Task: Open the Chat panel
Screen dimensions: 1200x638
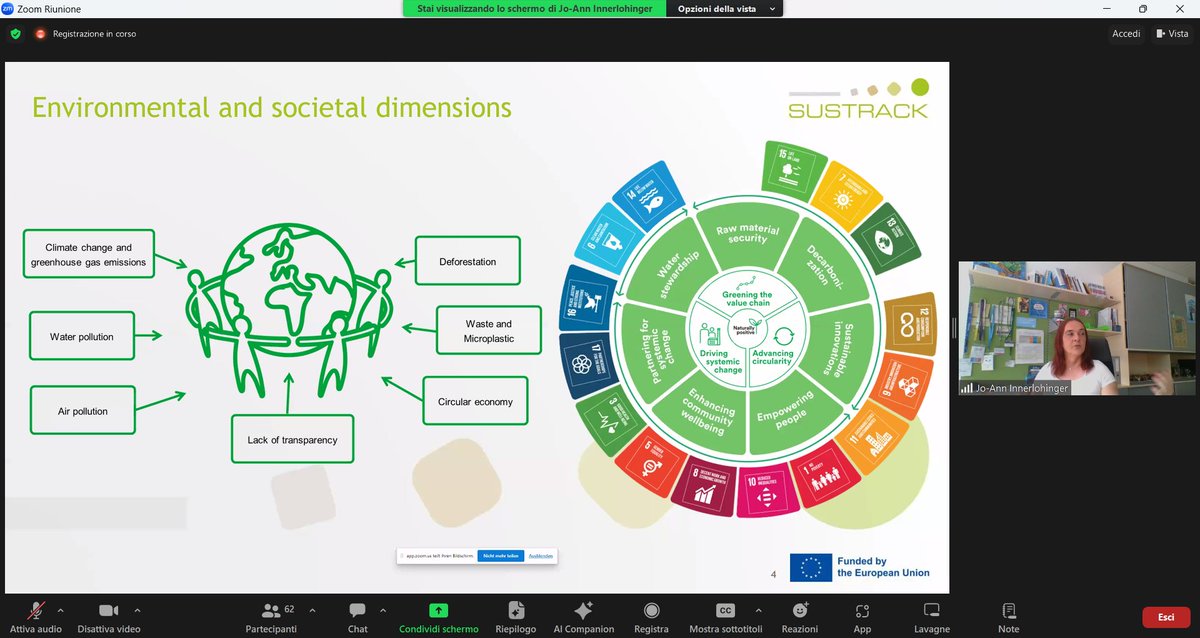Action: 357,616
